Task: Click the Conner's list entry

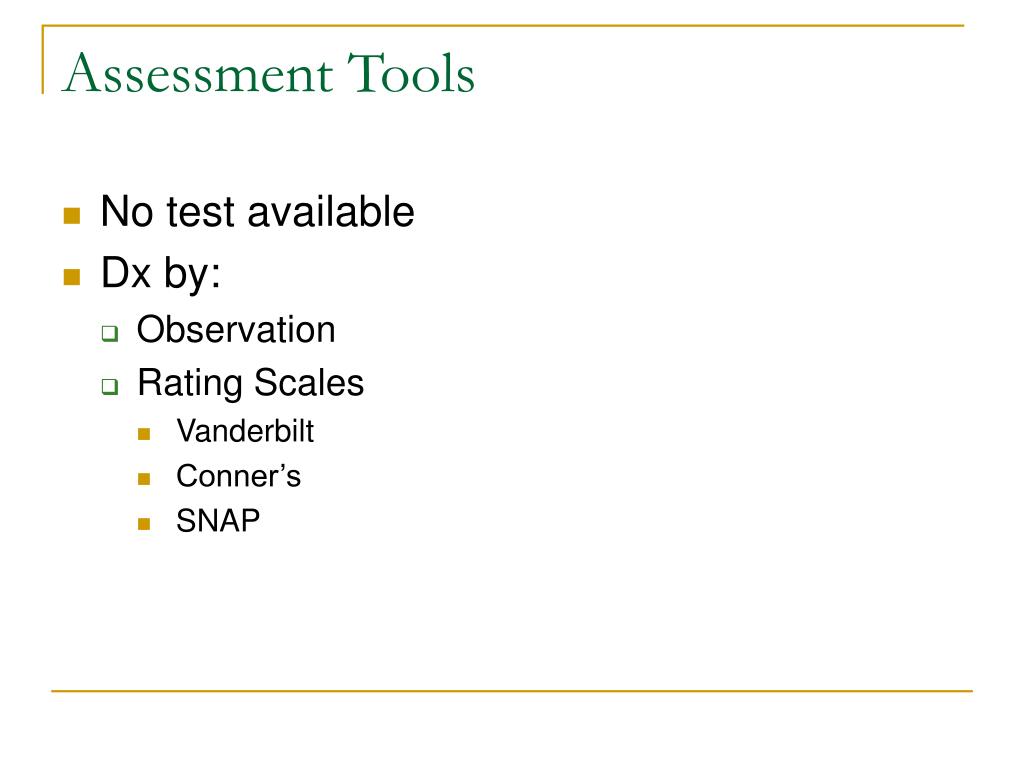Action: (x=238, y=476)
